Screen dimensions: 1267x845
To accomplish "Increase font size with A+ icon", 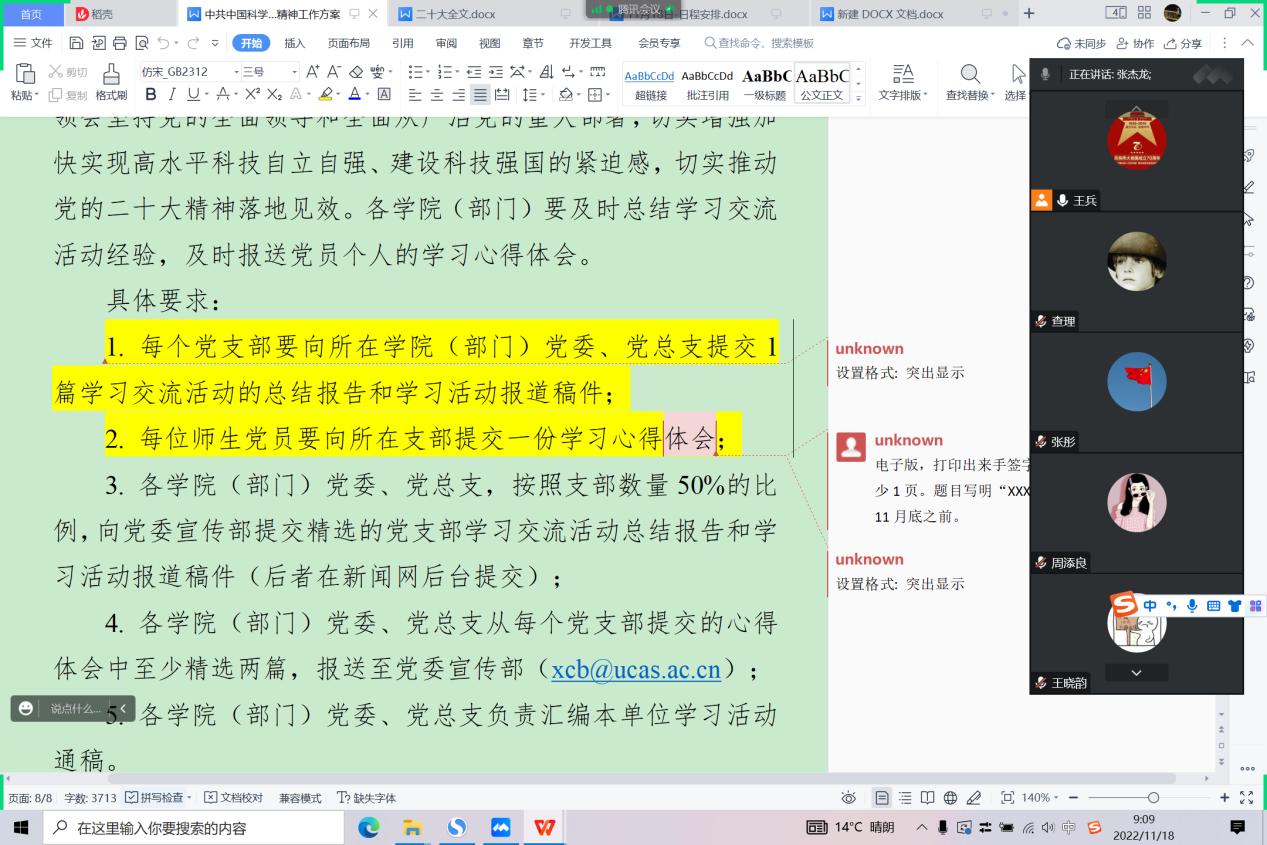I will tap(312, 72).
